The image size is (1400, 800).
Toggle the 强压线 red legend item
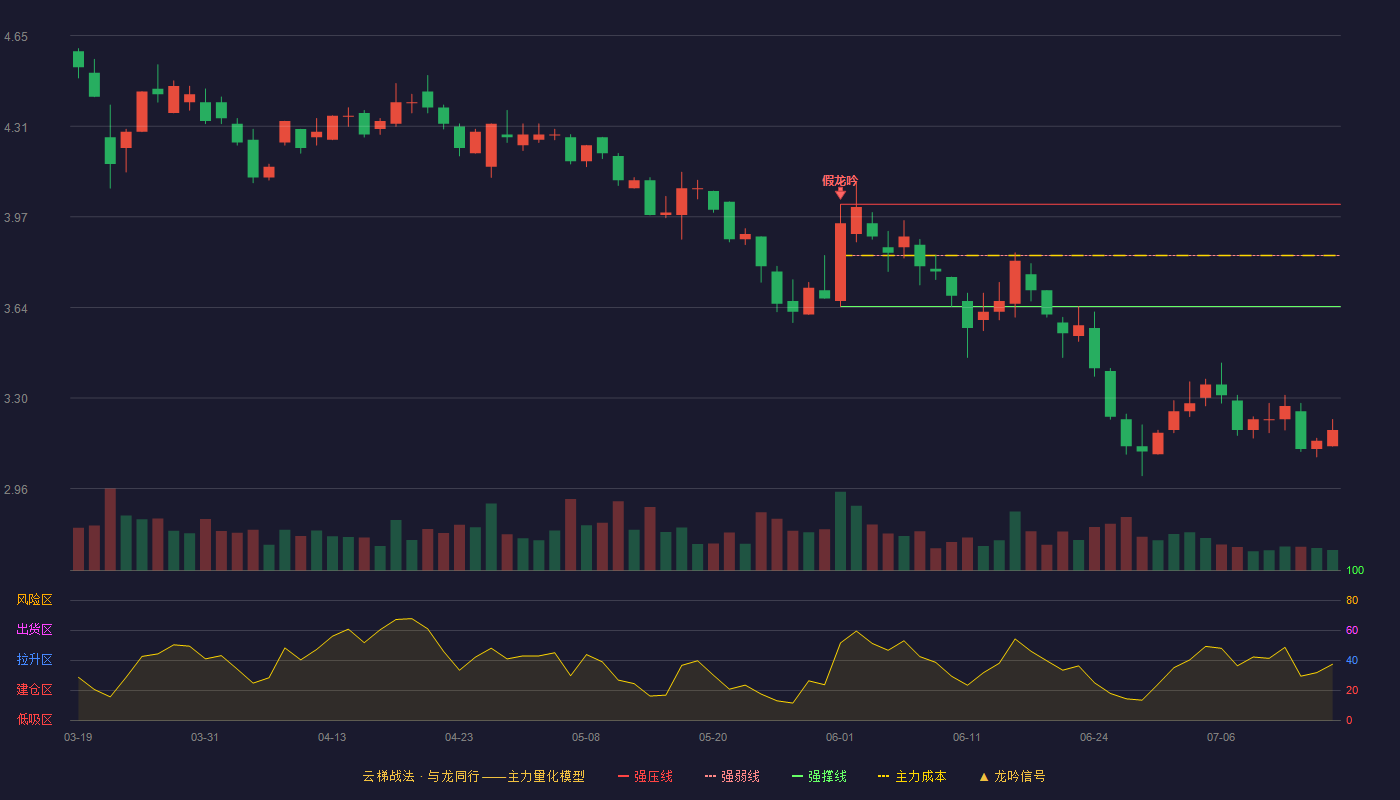pyautogui.click(x=645, y=776)
